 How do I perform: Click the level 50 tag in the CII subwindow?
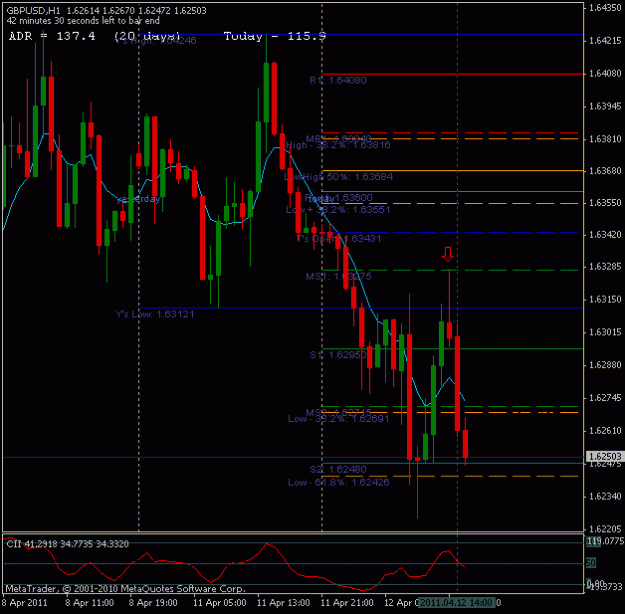(591, 563)
